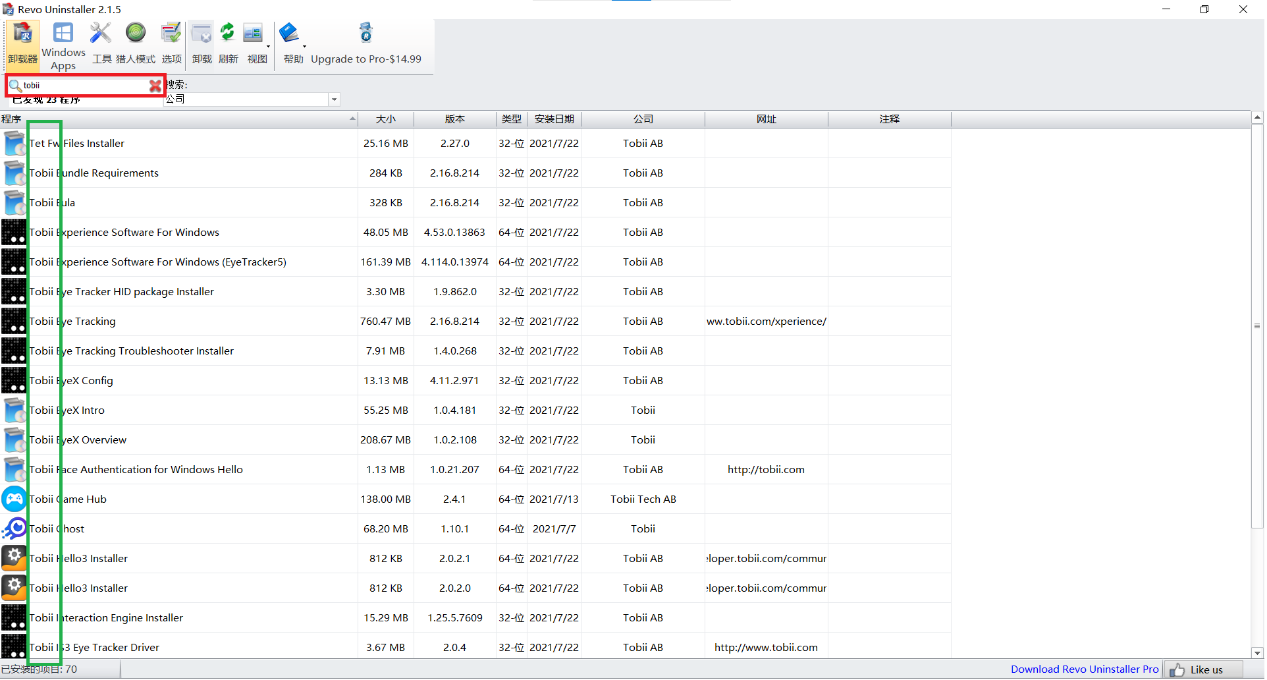The height and width of the screenshot is (680, 1267).
Task: Click the Tobii Eye Tracker HID package icon
Action: click(14, 292)
